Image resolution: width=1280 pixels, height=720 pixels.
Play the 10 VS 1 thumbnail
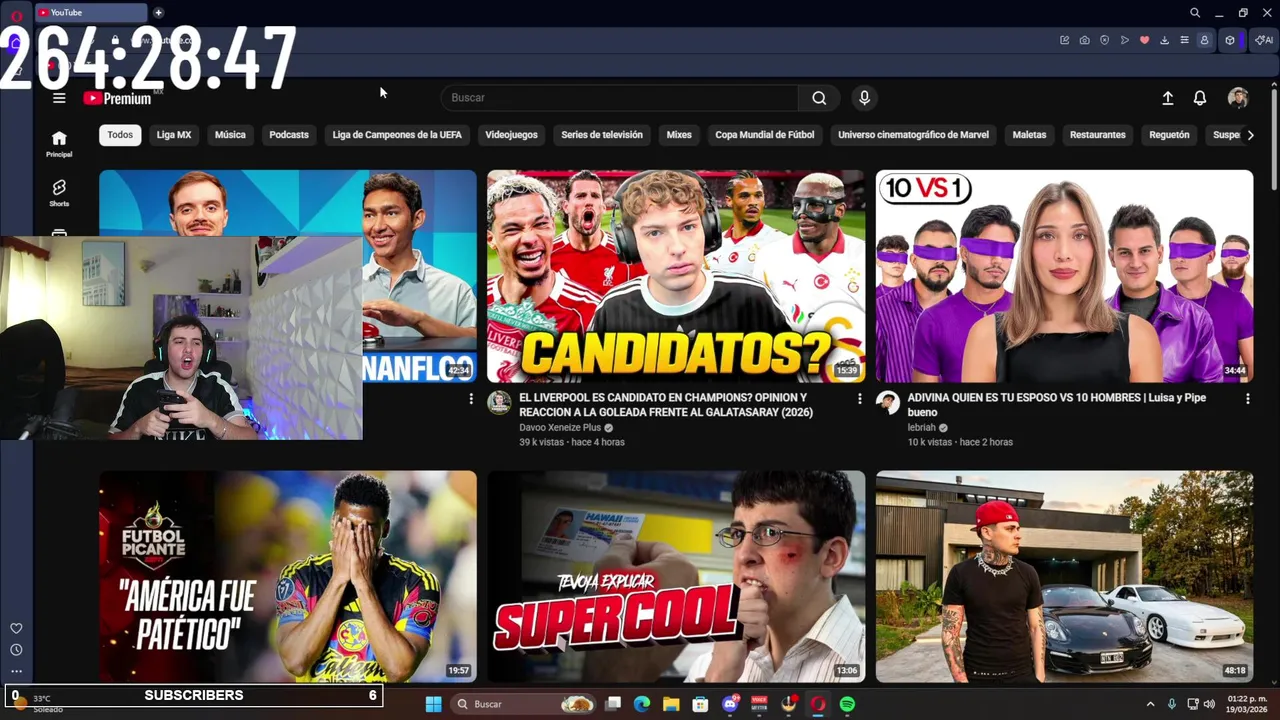tap(1064, 276)
